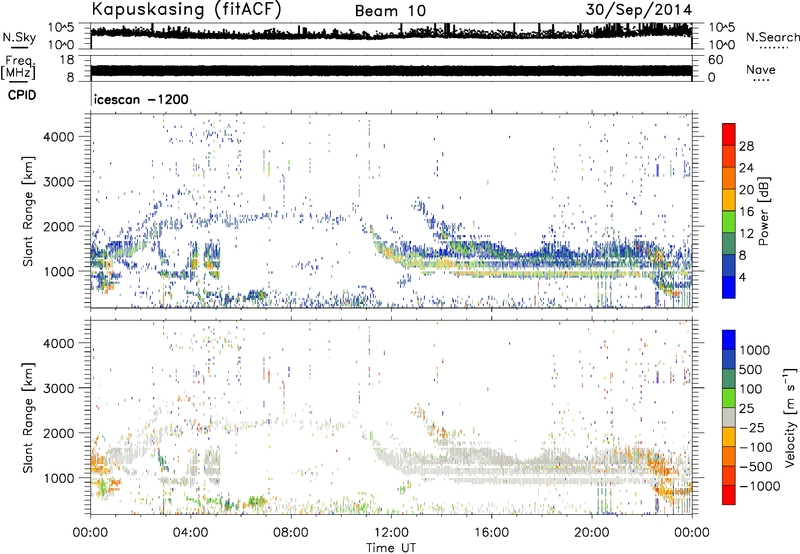
Task: Click the red bottom of velocity colorbar
Action: [729, 495]
